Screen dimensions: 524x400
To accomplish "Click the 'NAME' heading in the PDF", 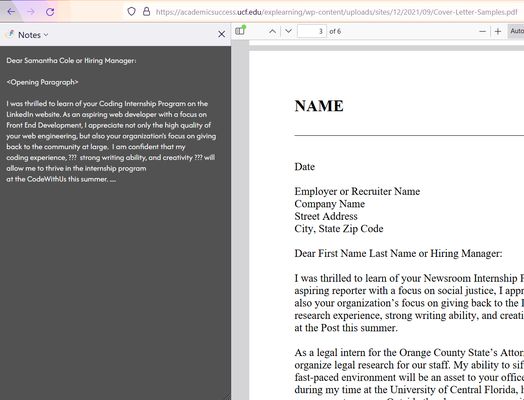I will 319,106.
